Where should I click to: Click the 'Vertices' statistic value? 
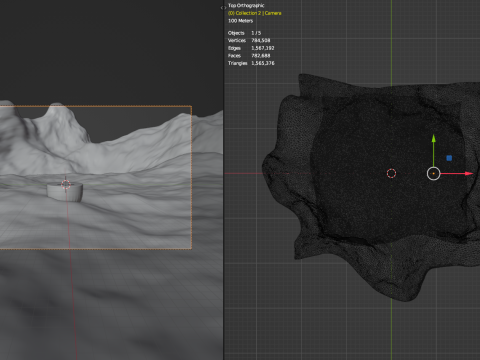[x=261, y=40]
